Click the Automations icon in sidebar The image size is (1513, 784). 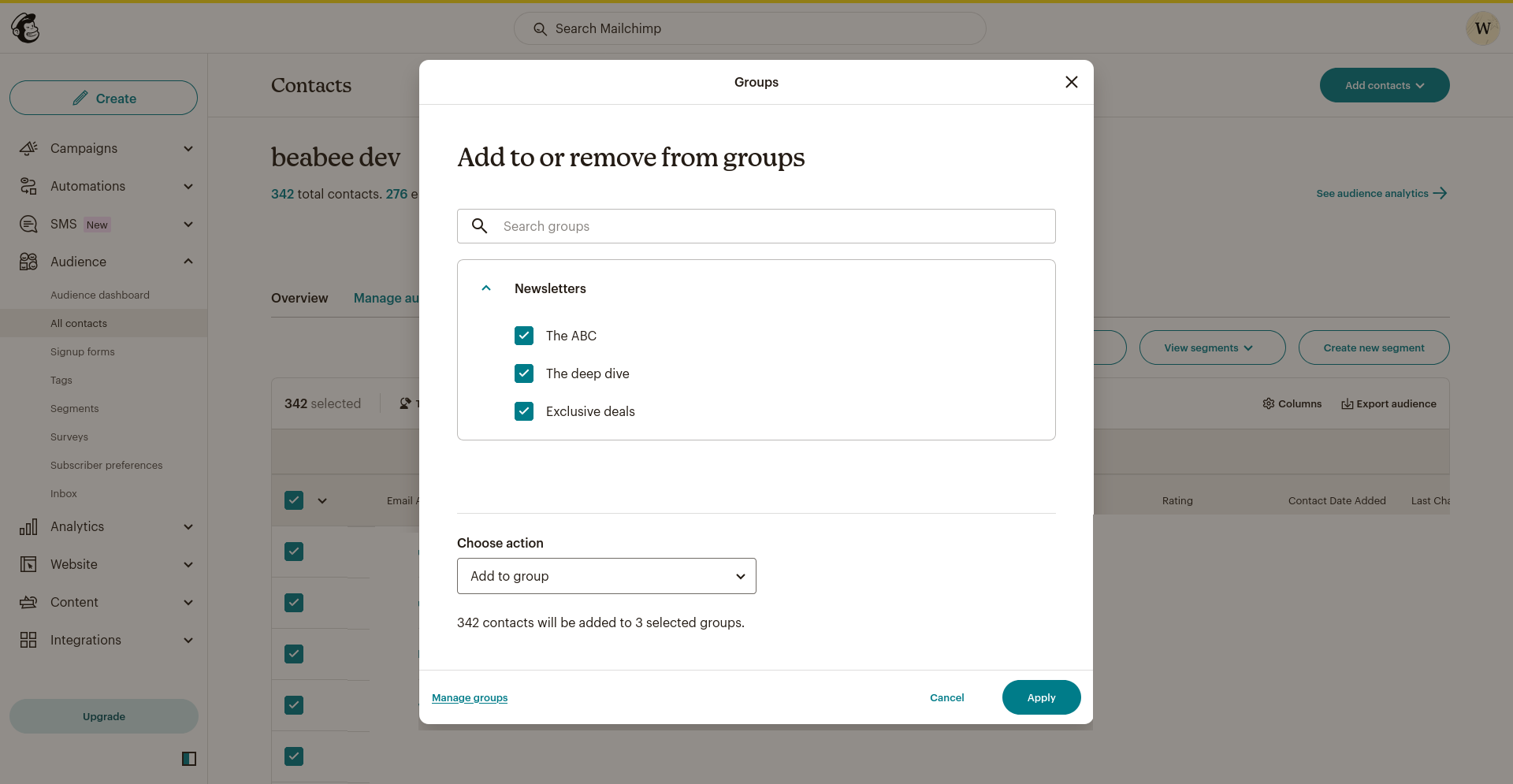(x=28, y=186)
